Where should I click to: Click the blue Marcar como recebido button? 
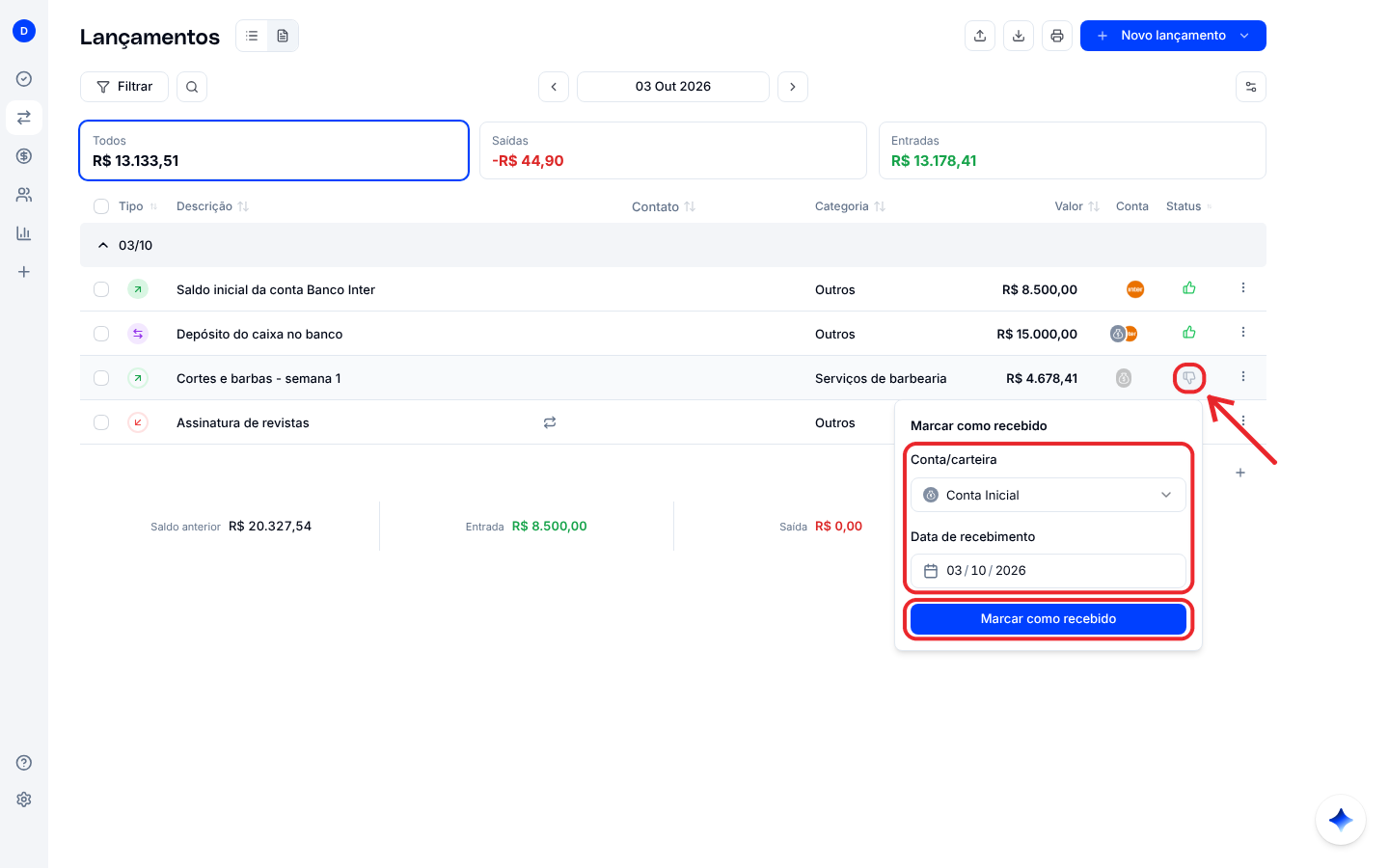(x=1049, y=619)
